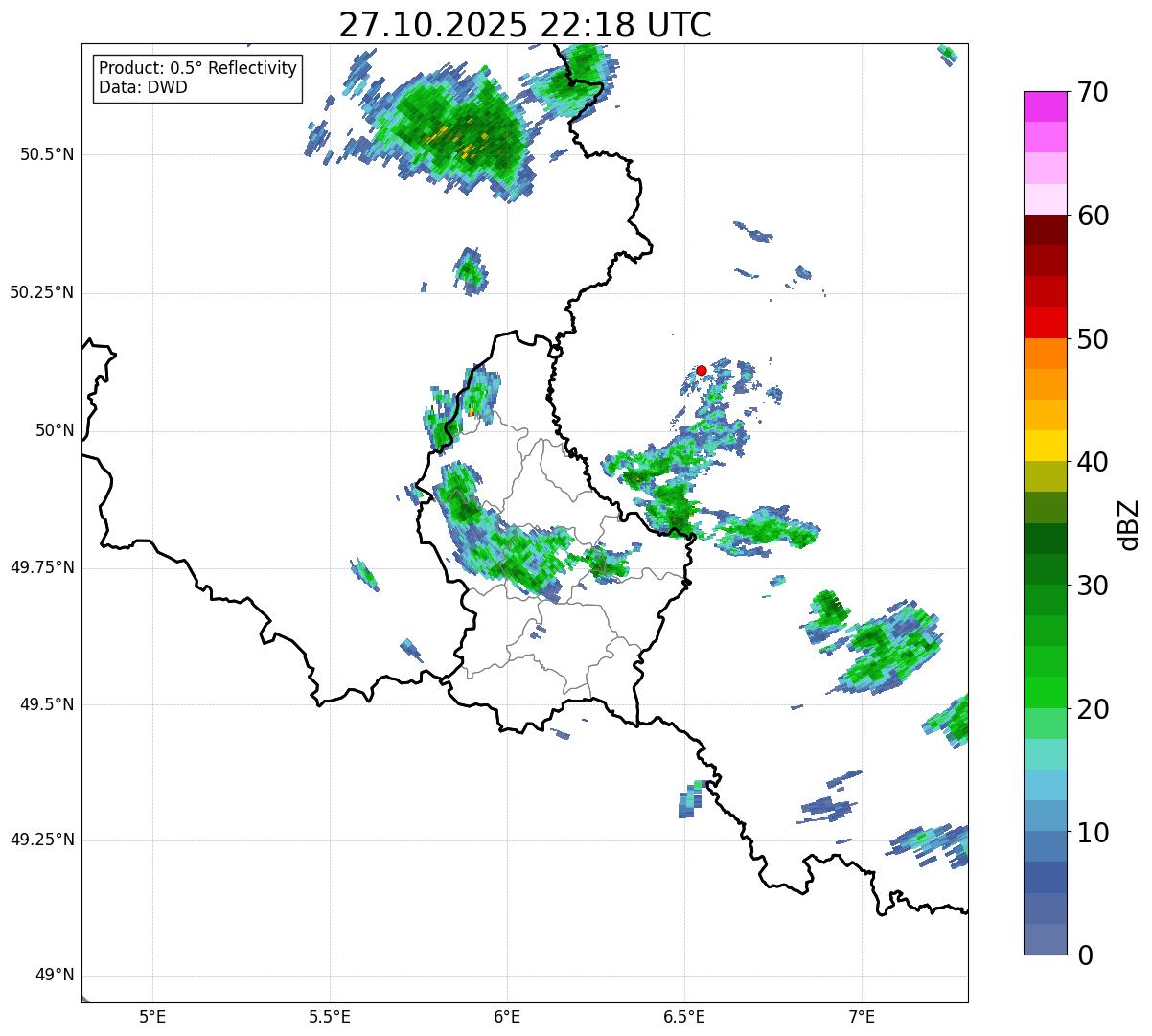Click the bright green swatch just above 20 dBZ

click(1046, 693)
